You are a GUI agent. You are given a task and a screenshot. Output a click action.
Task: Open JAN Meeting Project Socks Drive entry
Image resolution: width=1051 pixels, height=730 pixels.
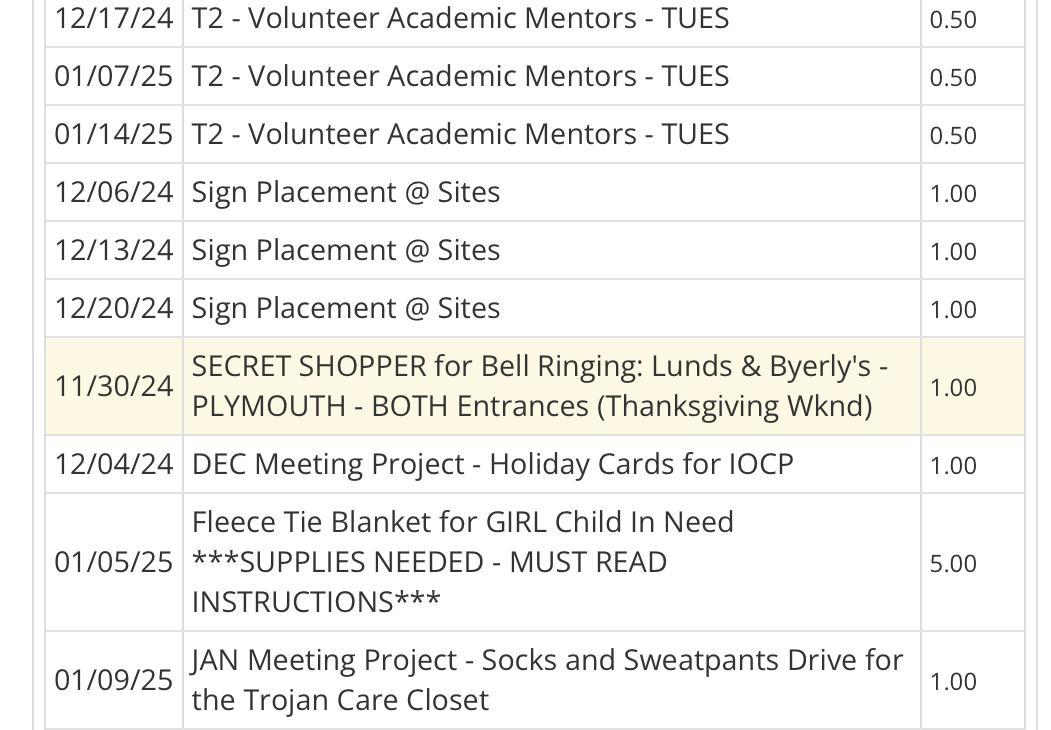pyautogui.click(x=547, y=680)
